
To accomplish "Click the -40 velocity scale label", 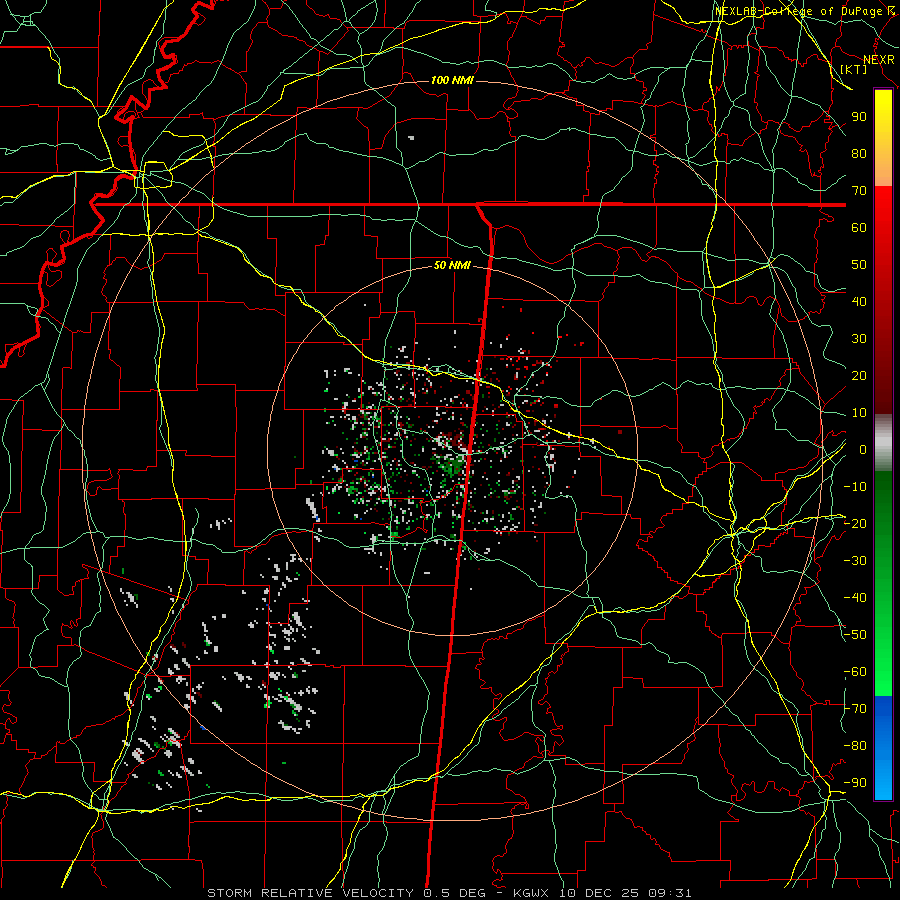I will coord(855,598).
